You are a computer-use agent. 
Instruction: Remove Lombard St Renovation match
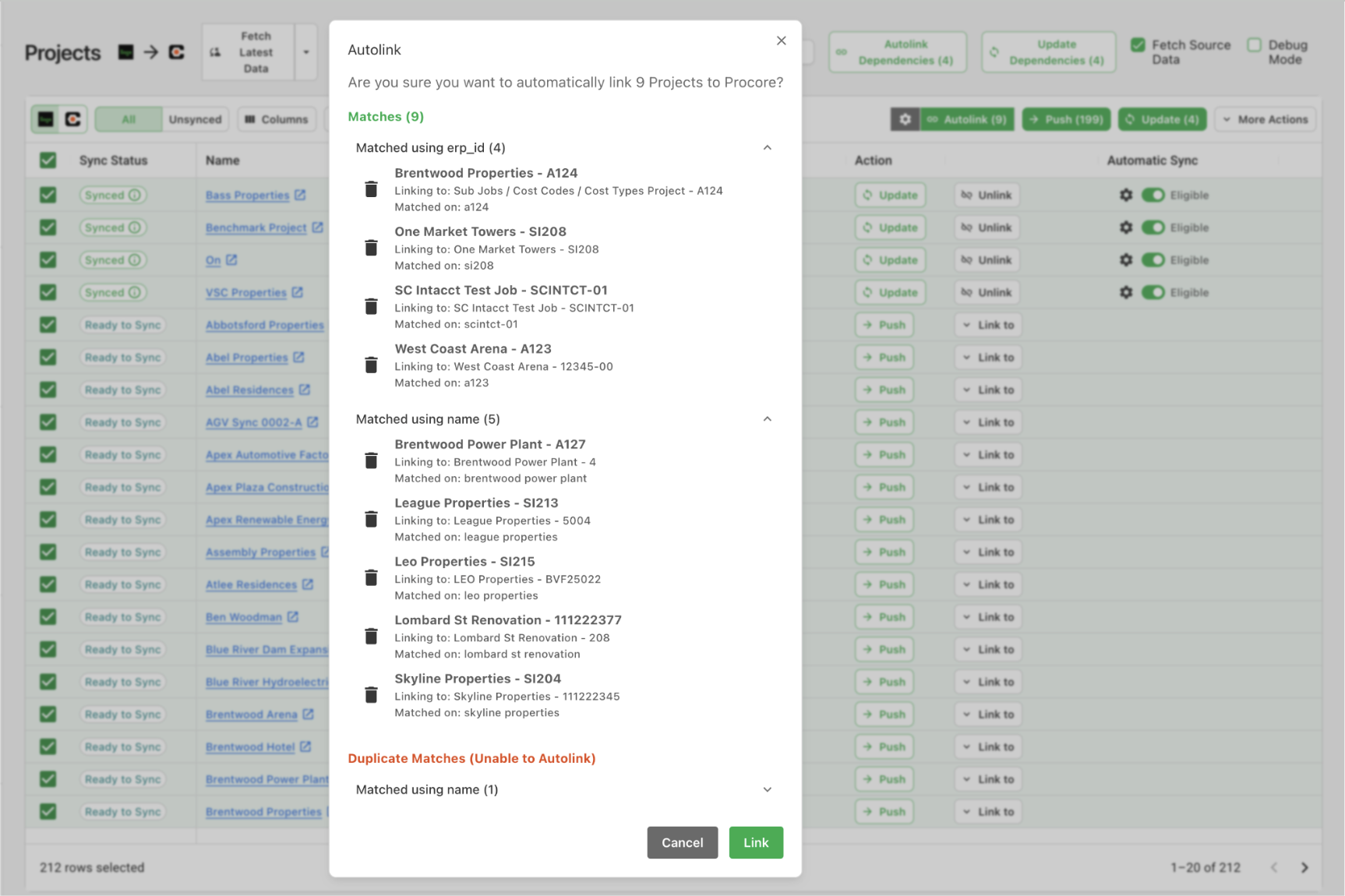371,637
